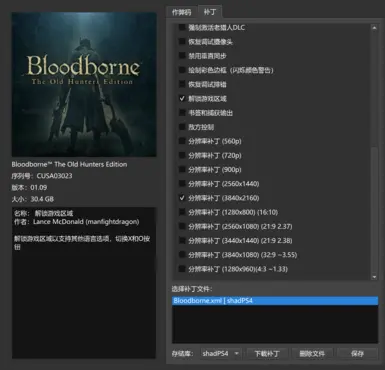Click the 名称: 解锁游戏区域 description line
385x370 pixels.
tap(44, 213)
